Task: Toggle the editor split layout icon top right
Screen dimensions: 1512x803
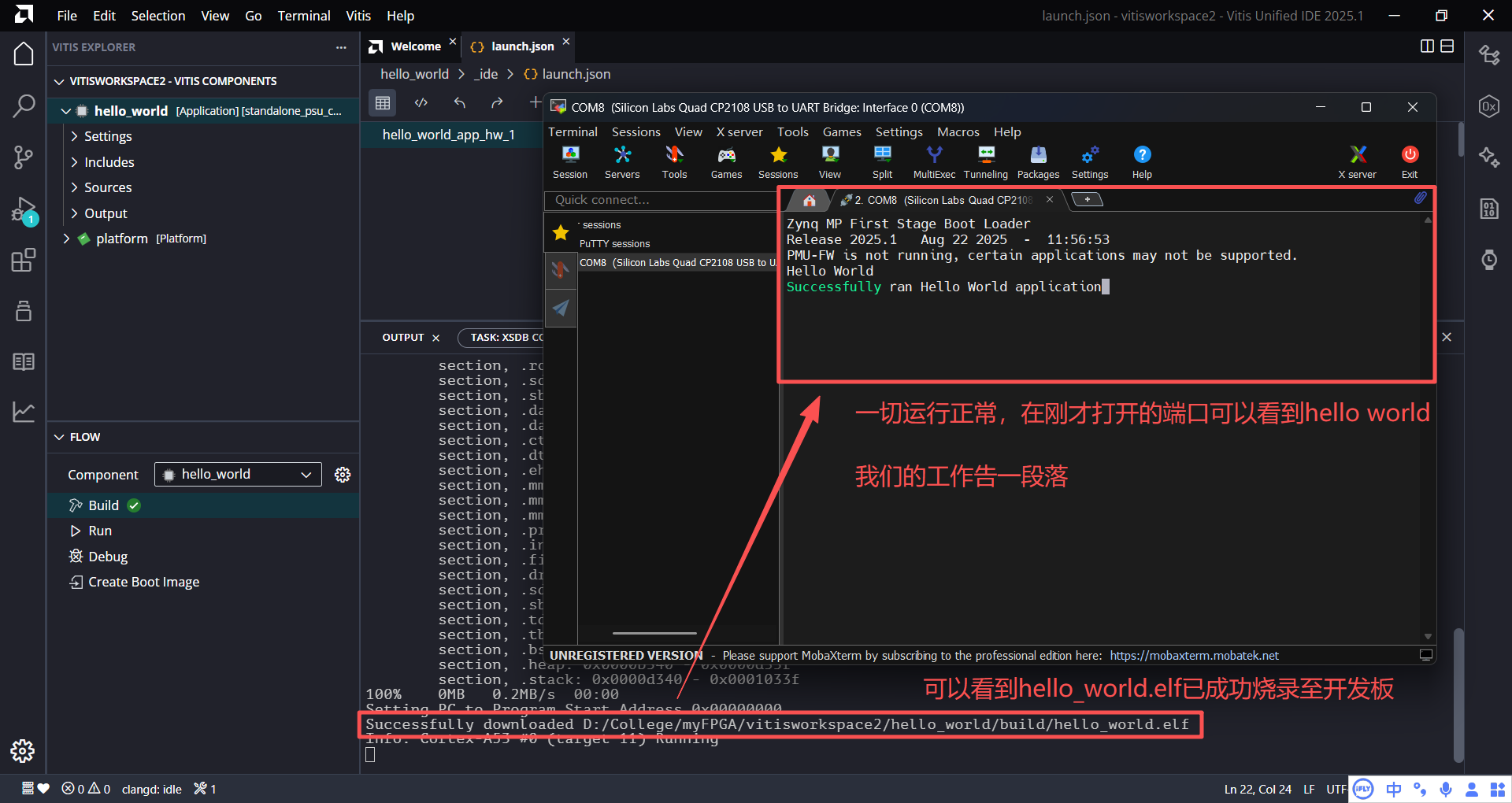Action: click(1427, 46)
